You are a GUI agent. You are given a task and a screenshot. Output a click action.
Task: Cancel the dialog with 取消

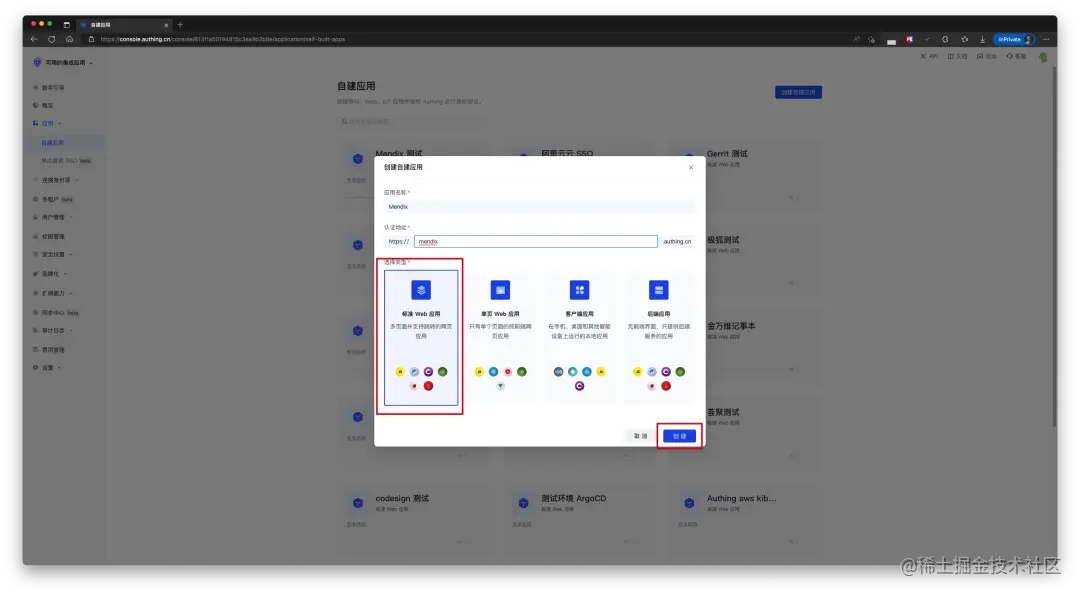641,436
